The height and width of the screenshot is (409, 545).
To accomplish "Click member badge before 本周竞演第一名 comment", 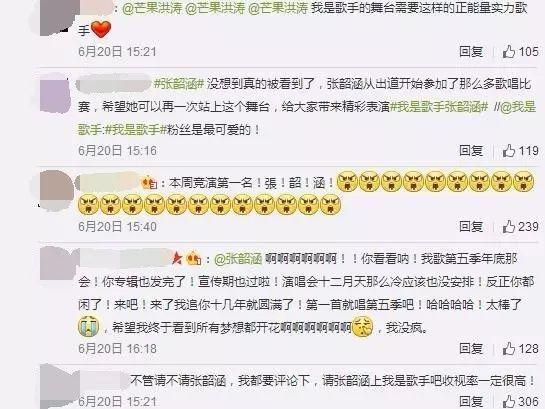I will point(150,182).
